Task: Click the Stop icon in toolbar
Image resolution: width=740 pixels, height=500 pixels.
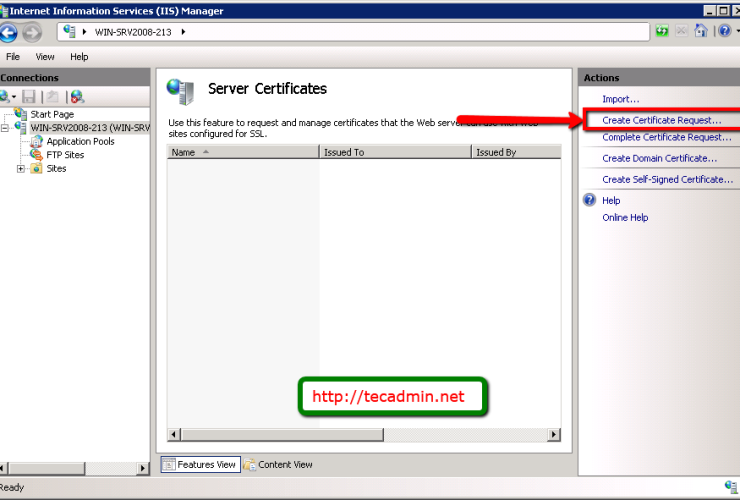Action: coord(682,32)
